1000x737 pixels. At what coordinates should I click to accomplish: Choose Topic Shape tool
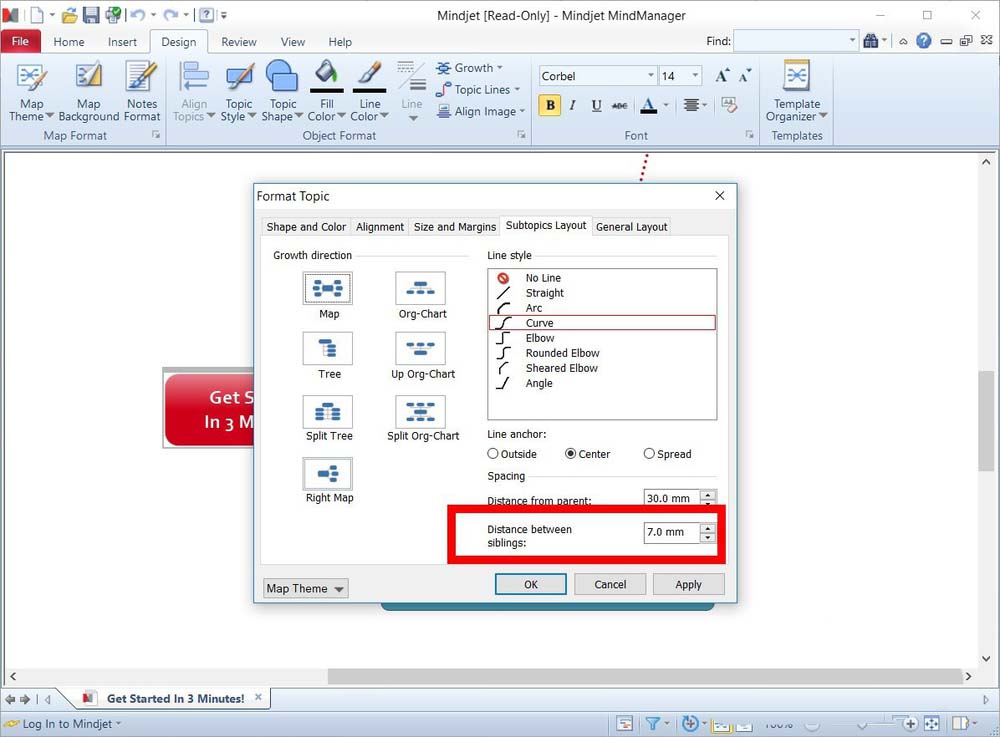(x=281, y=92)
